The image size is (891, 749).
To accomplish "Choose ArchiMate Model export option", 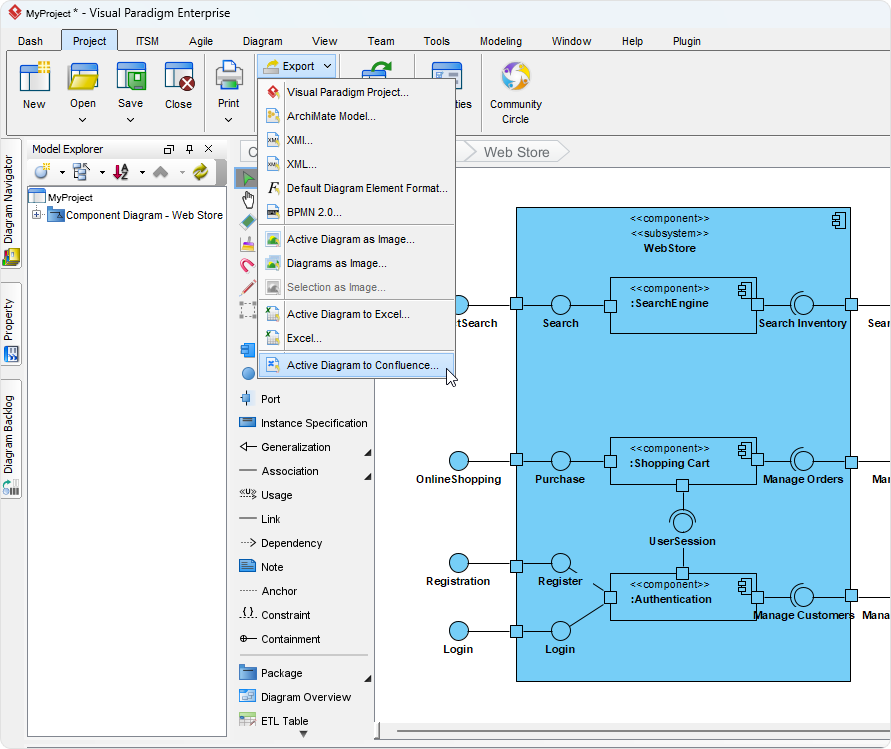I will pyautogui.click(x=356, y=116).
